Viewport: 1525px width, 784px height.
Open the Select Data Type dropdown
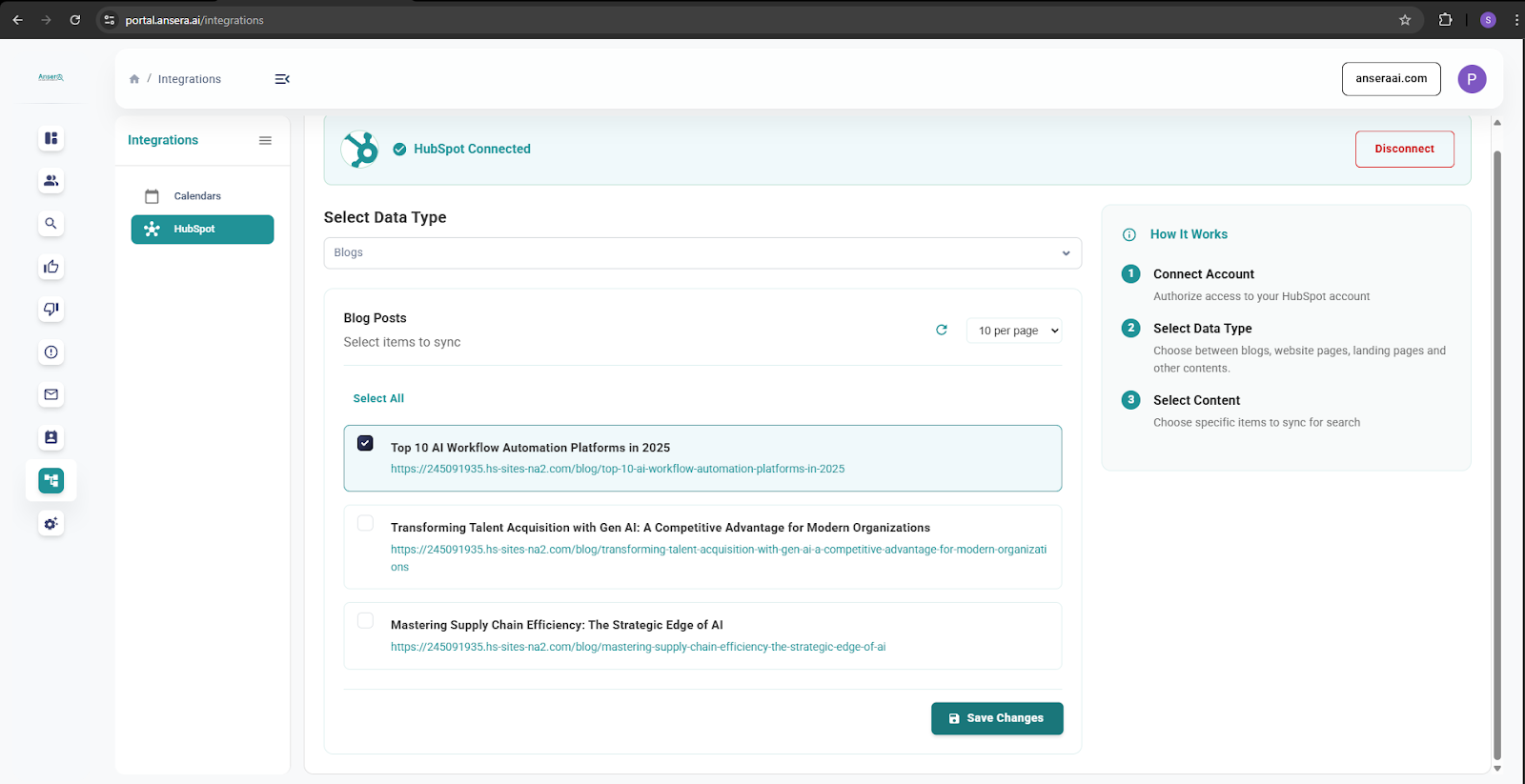click(702, 252)
